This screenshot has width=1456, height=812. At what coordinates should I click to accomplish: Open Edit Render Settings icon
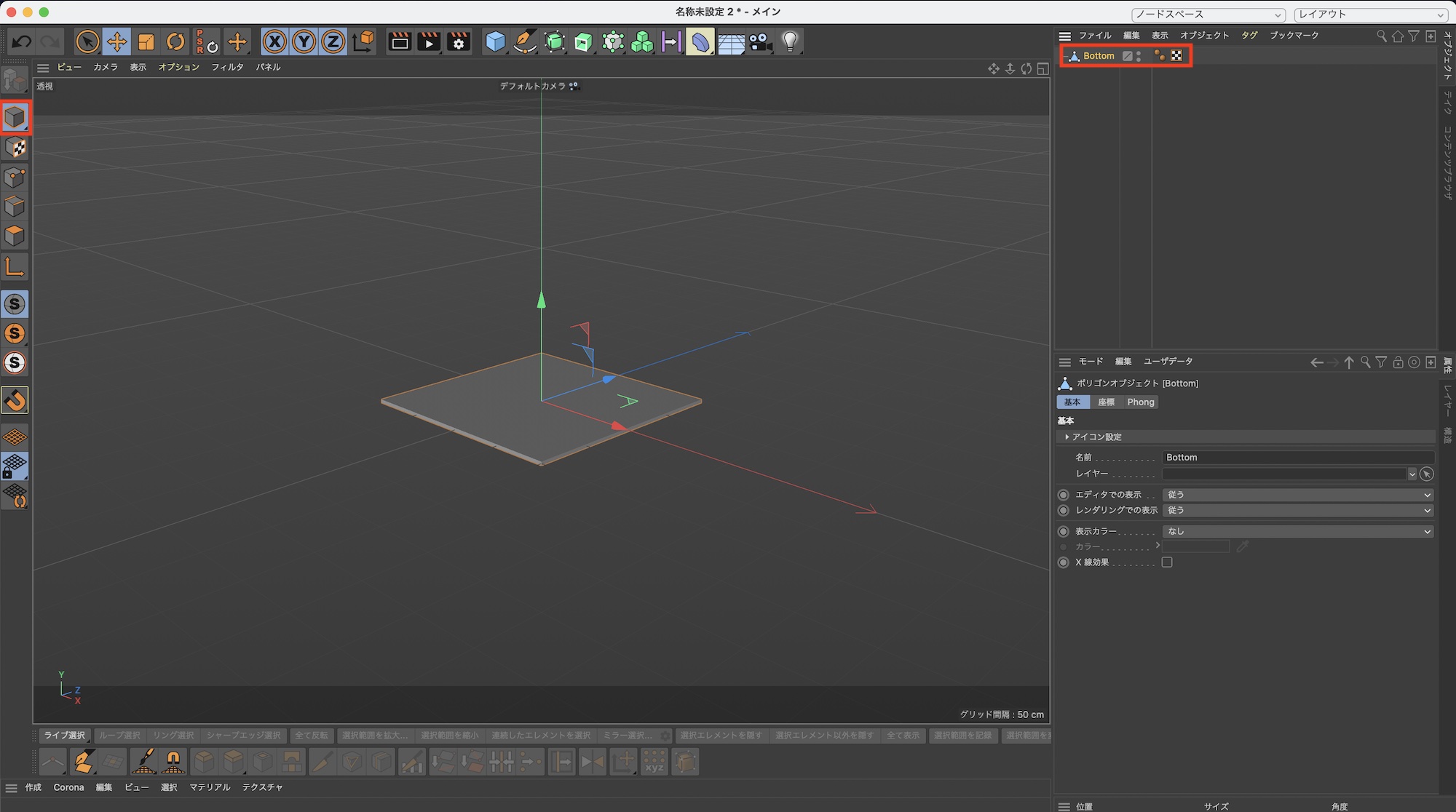click(x=459, y=41)
